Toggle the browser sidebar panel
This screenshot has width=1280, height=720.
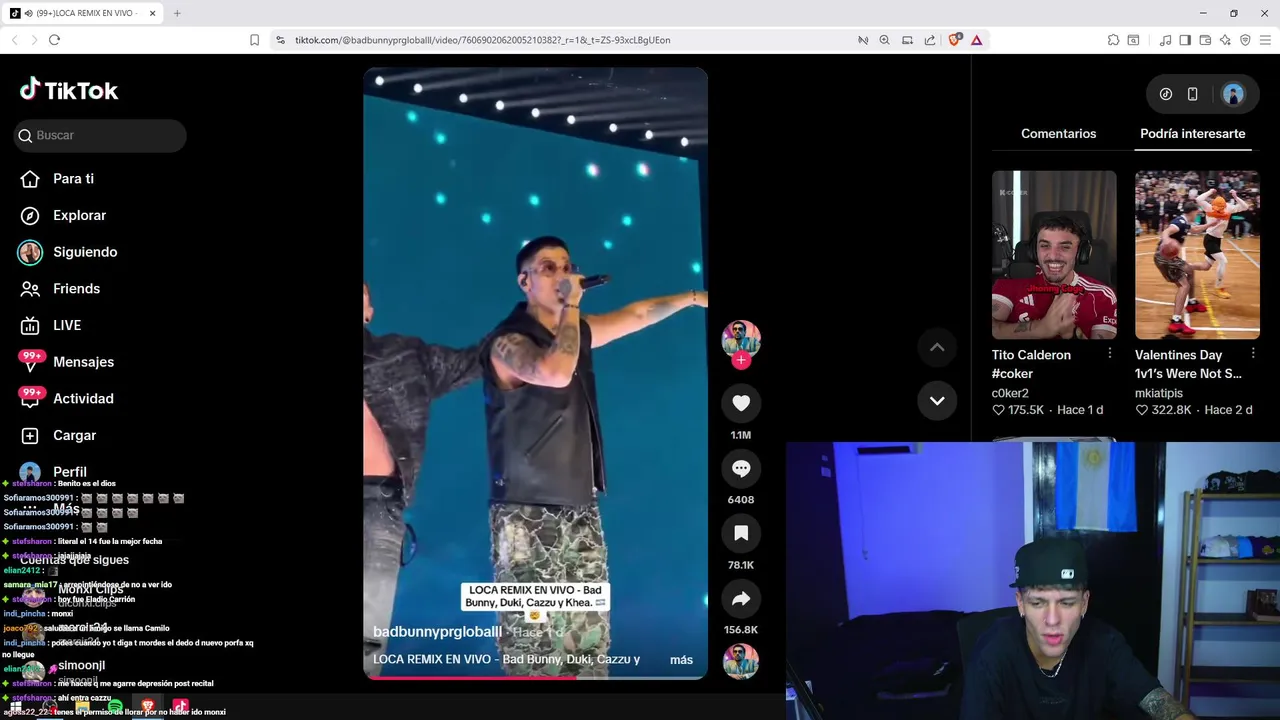1185,40
